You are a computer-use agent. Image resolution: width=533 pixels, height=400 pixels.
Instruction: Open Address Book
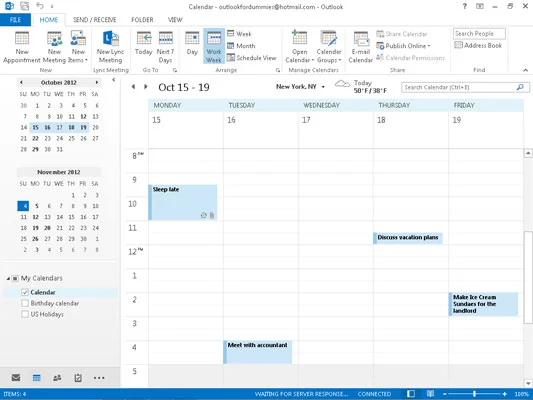(478, 45)
